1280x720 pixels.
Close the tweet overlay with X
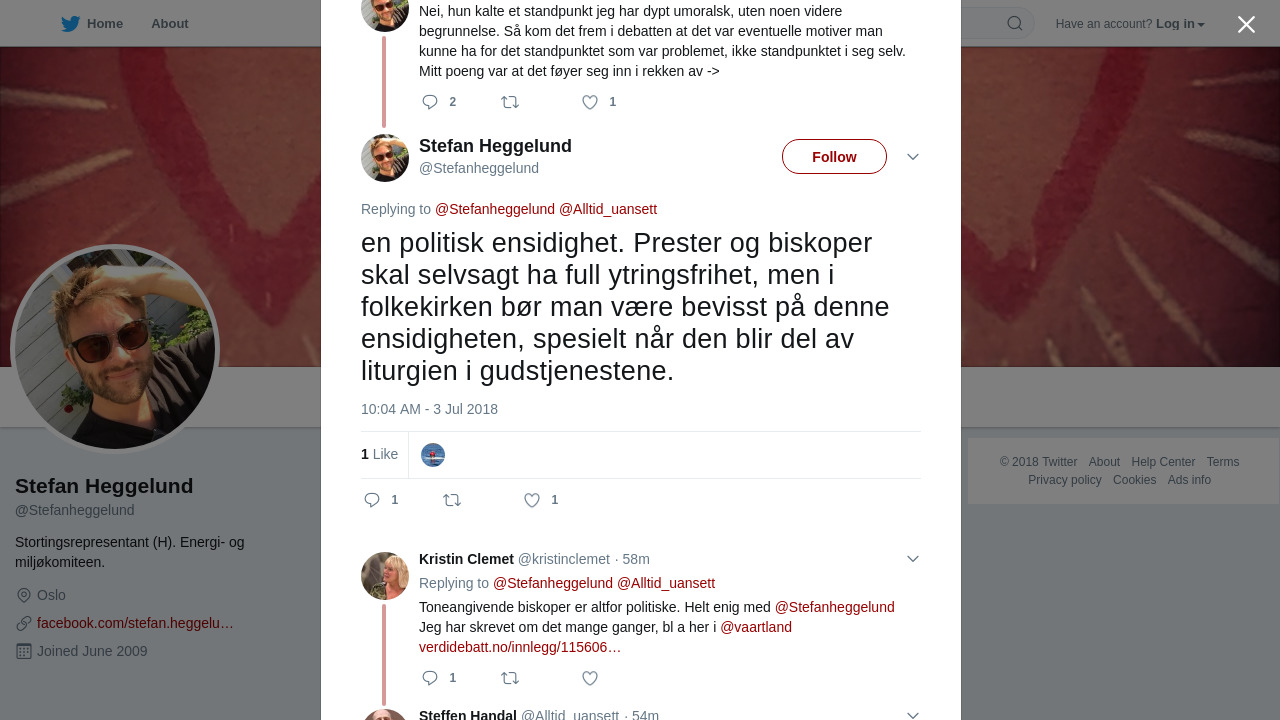1246,24
